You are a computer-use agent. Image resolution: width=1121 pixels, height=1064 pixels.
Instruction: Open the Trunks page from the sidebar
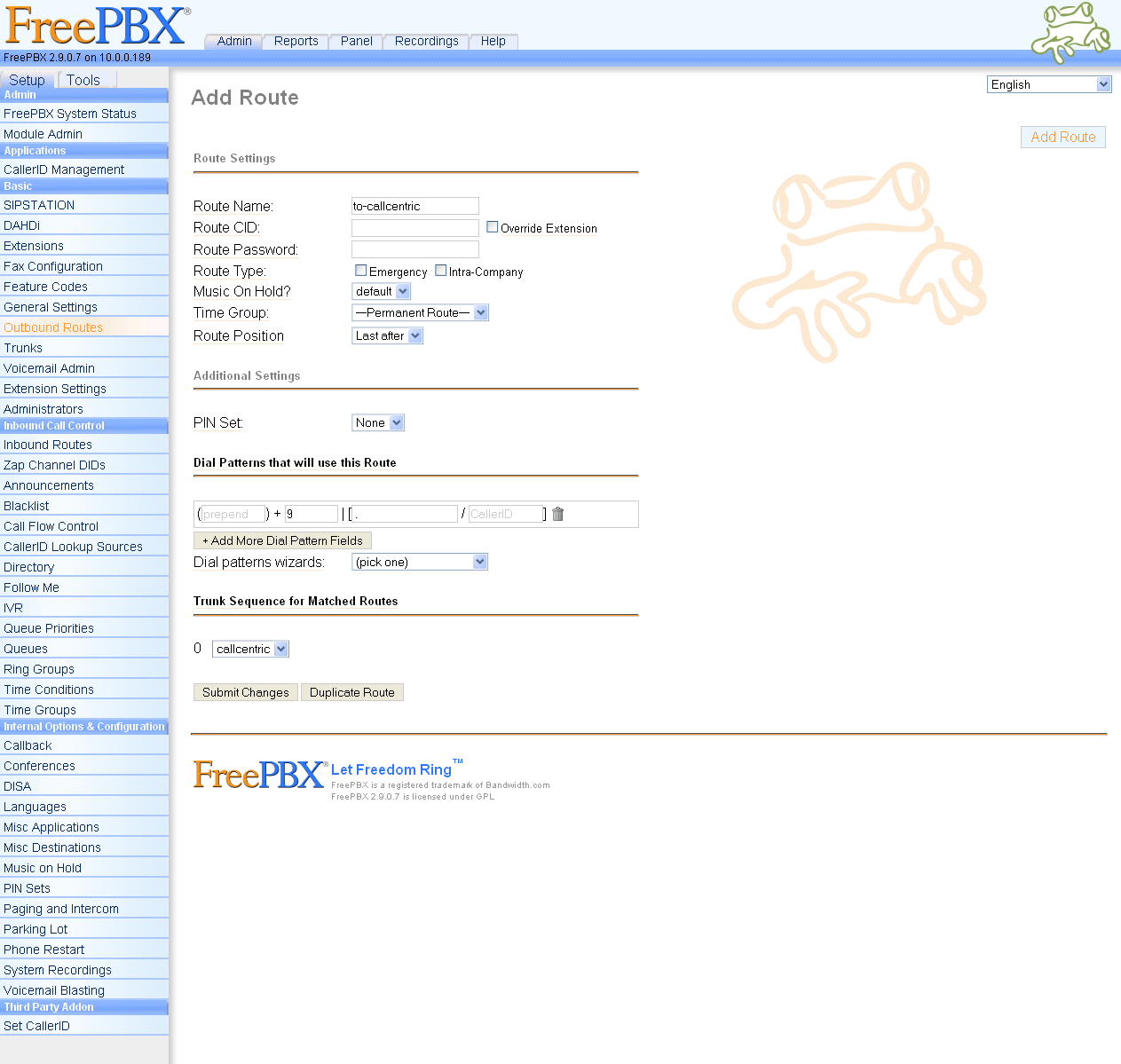click(23, 347)
